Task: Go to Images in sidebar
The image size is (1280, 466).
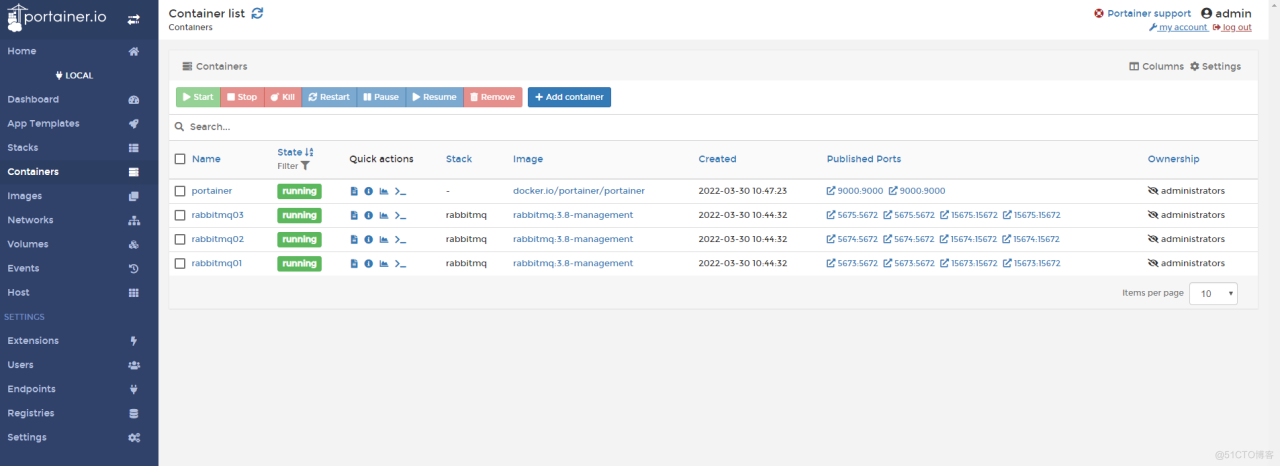Action: point(25,196)
